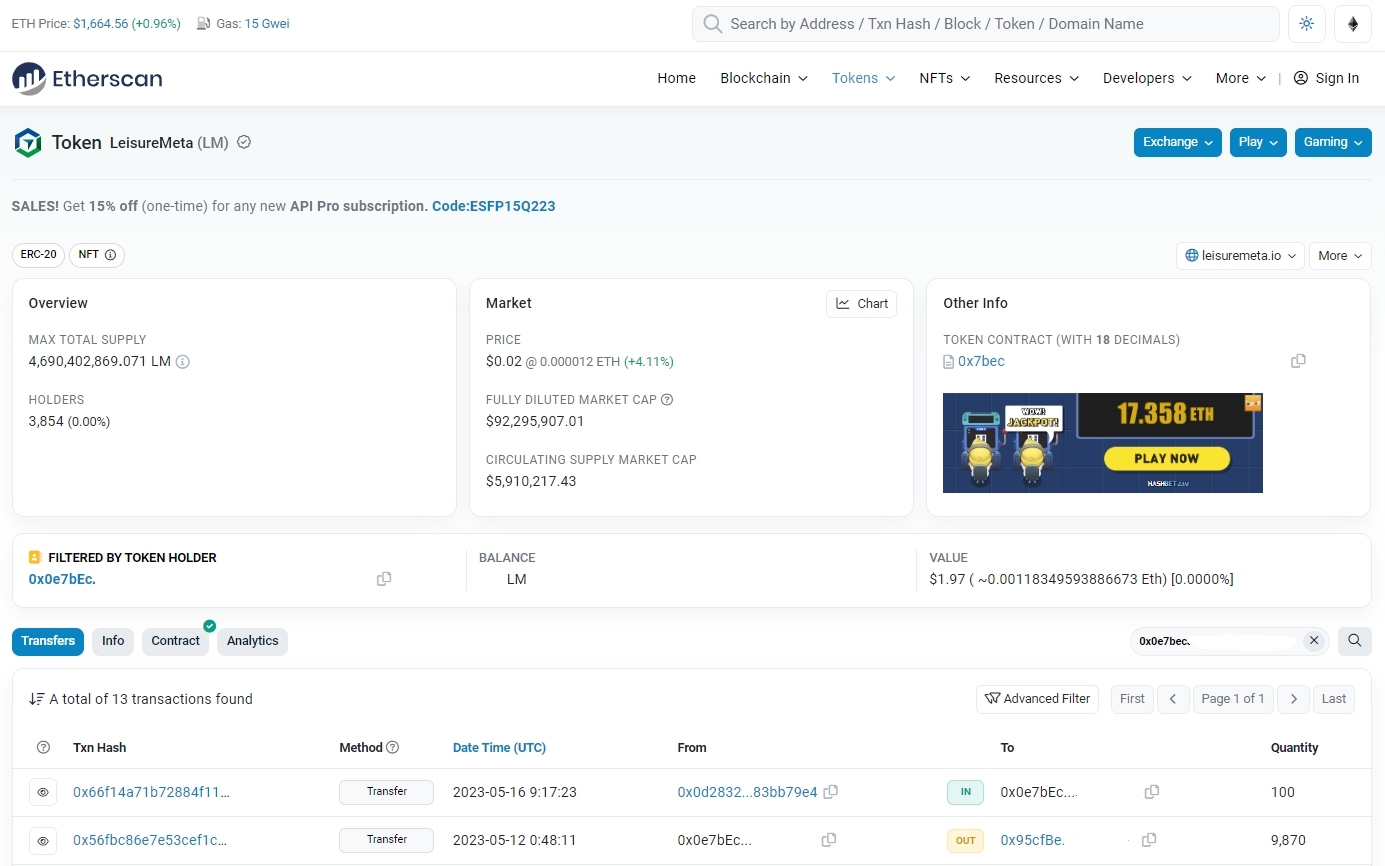This screenshot has height=866, width=1385.
Task: Open the Gaming dropdown
Action: [1333, 142]
